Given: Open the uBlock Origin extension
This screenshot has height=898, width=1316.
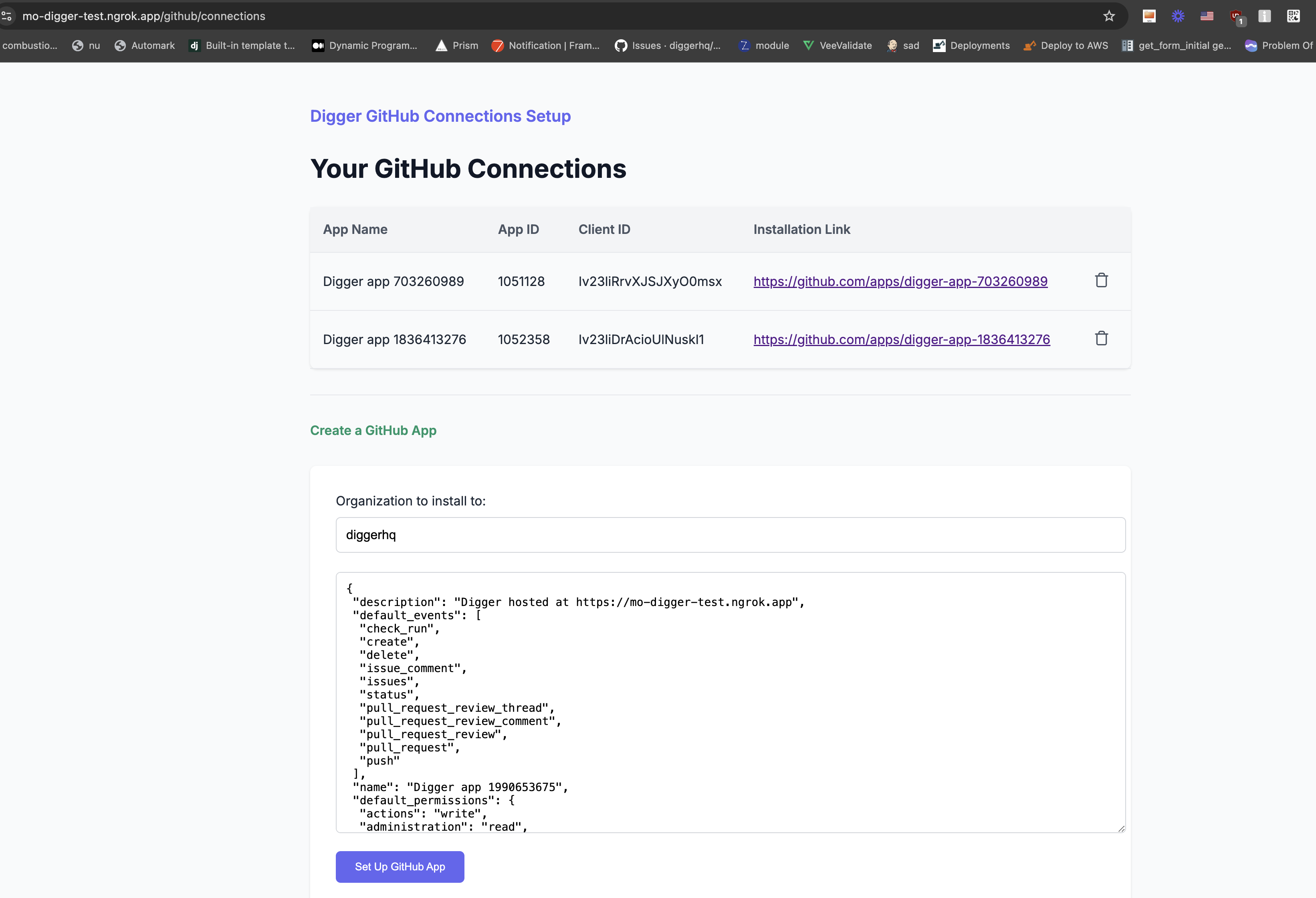Looking at the screenshot, I should point(1236,16).
